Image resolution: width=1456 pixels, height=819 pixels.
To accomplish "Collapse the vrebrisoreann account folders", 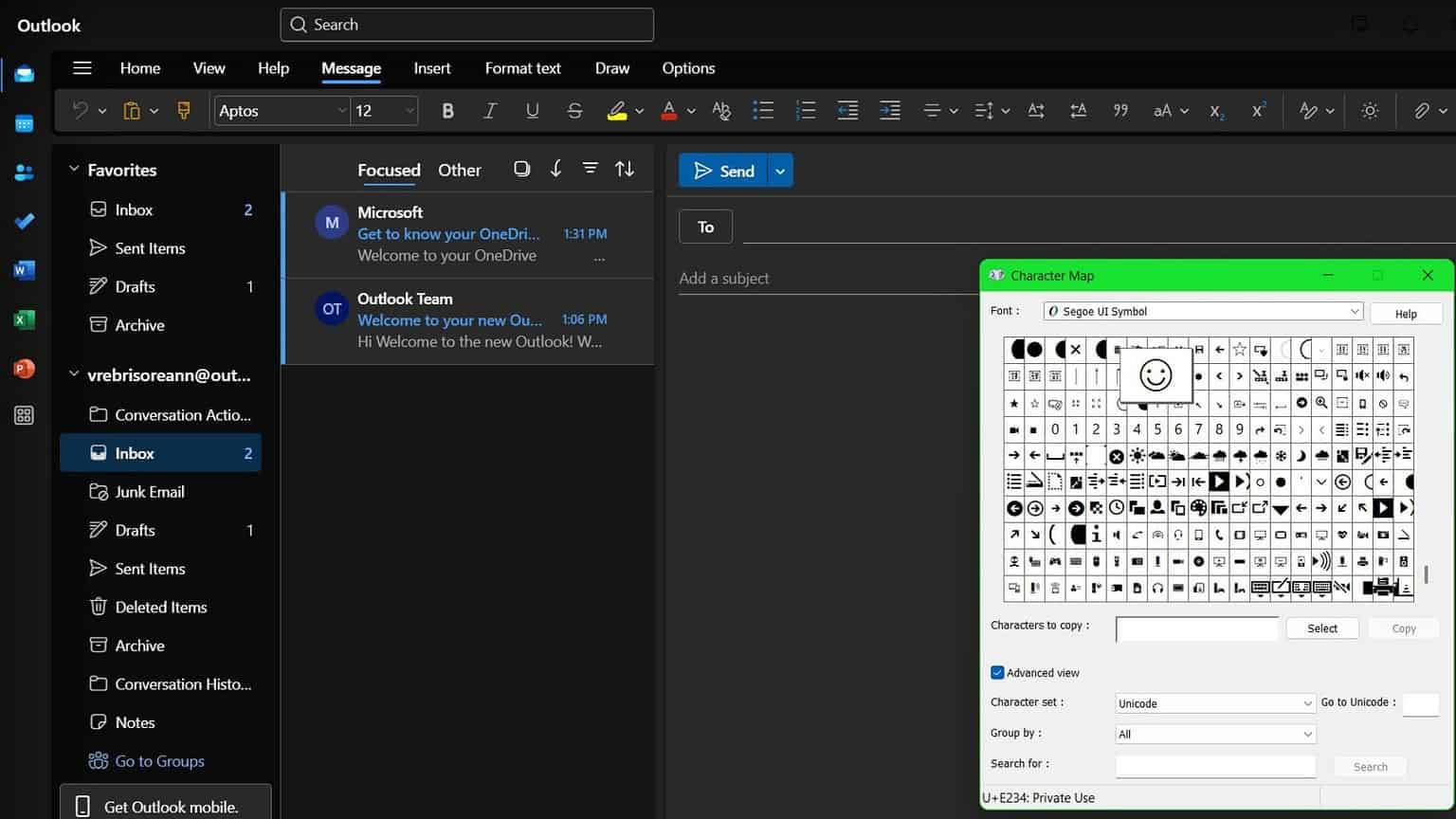I will [74, 374].
